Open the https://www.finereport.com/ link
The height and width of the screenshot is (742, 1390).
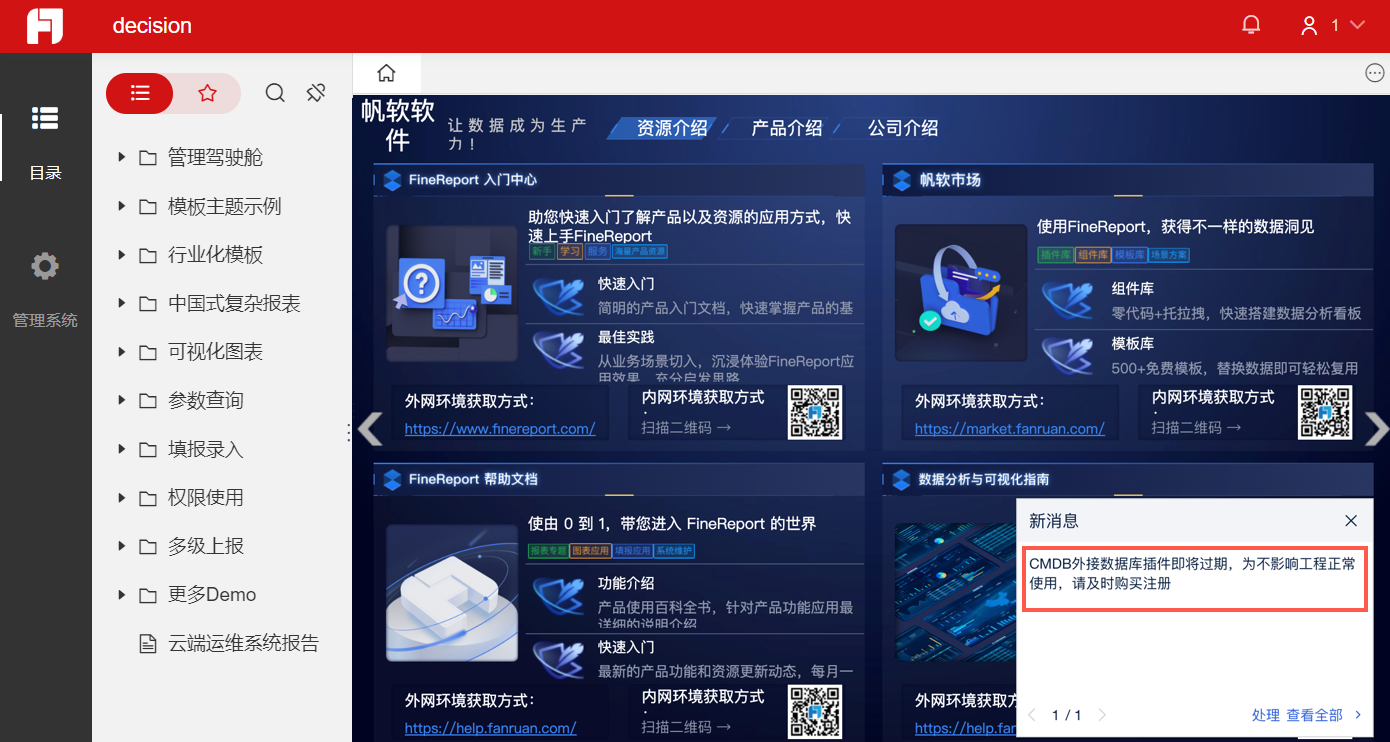500,428
